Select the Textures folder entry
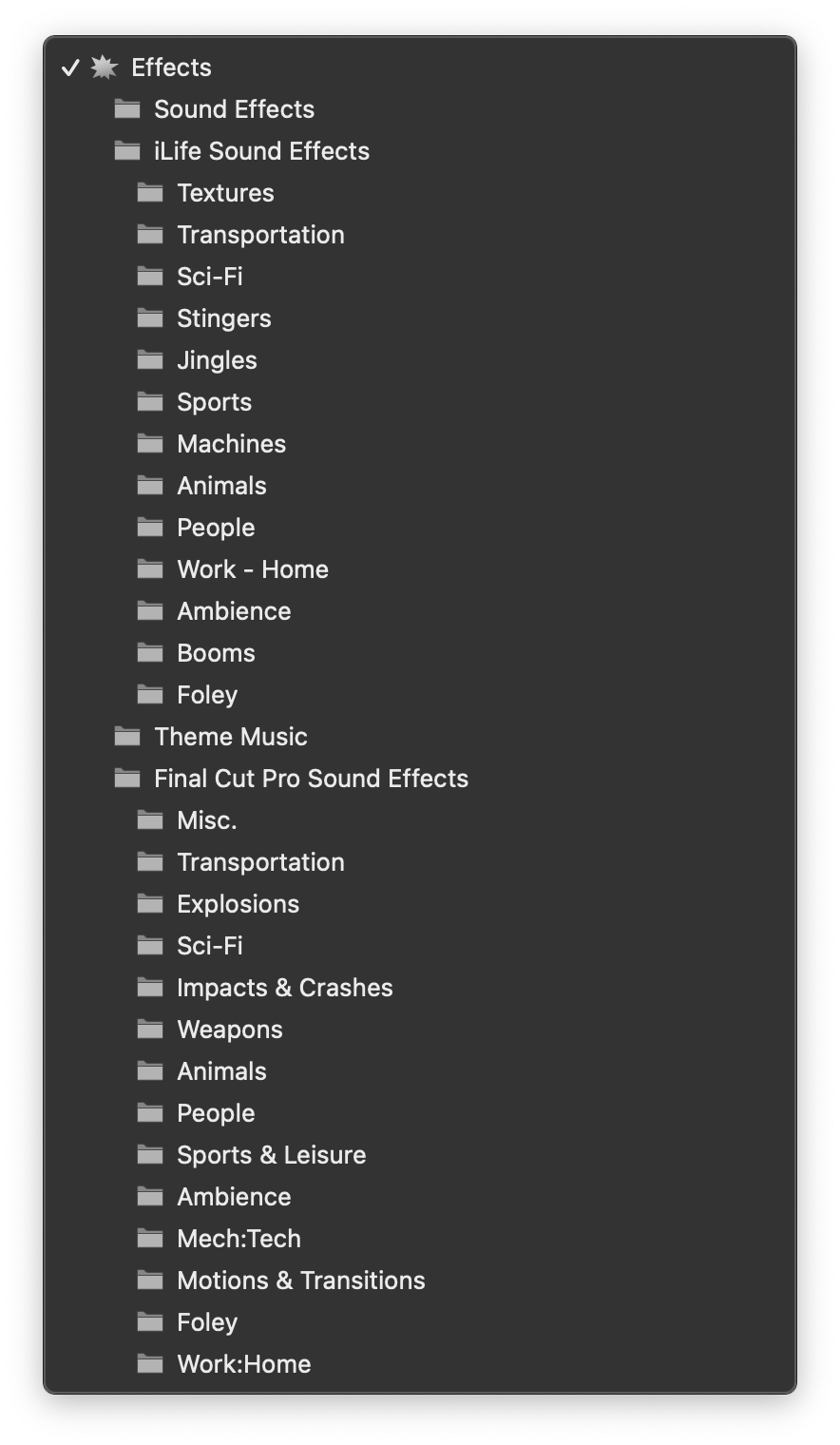This screenshot has height=1445, width=840. coord(420,193)
